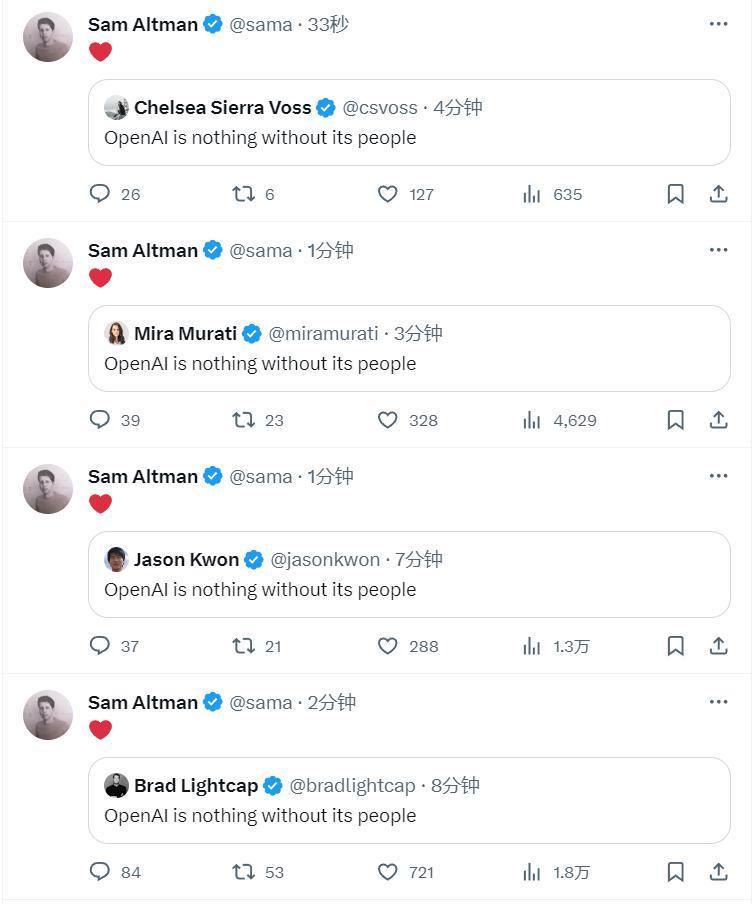The width and height of the screenshot is (755, 904).
Task: Share the post quoting Mira Murati
Action: pyautogui.click(x=718, y=420)
